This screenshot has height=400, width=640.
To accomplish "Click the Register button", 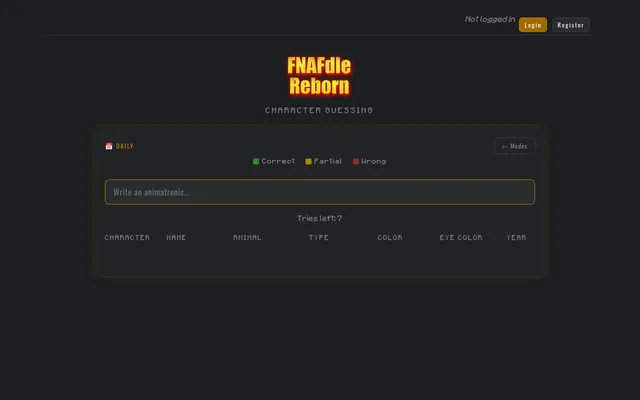I will pyautogui.click(x=571, y=25).
